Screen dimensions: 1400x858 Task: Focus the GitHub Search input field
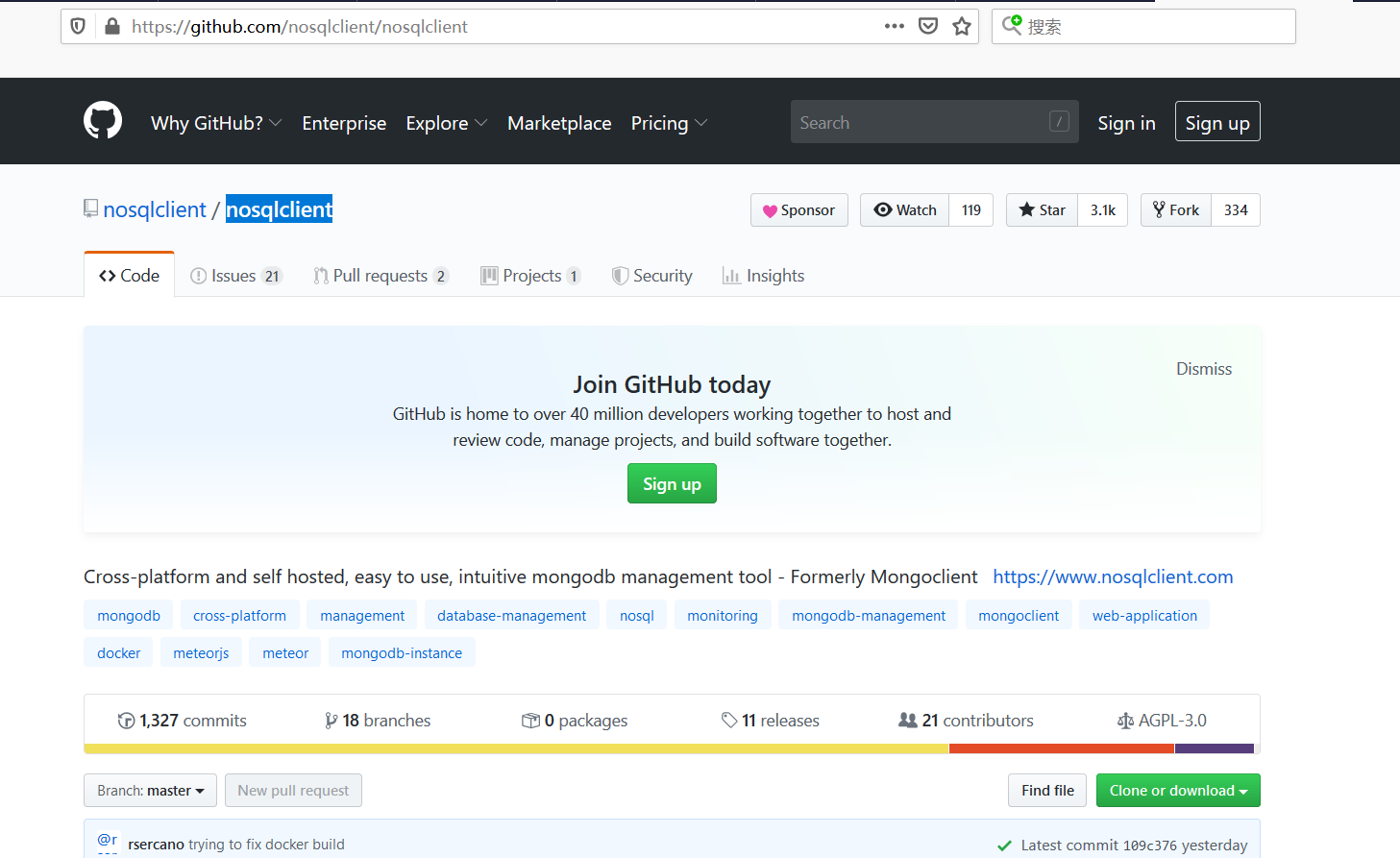click(x=934, y=122)
